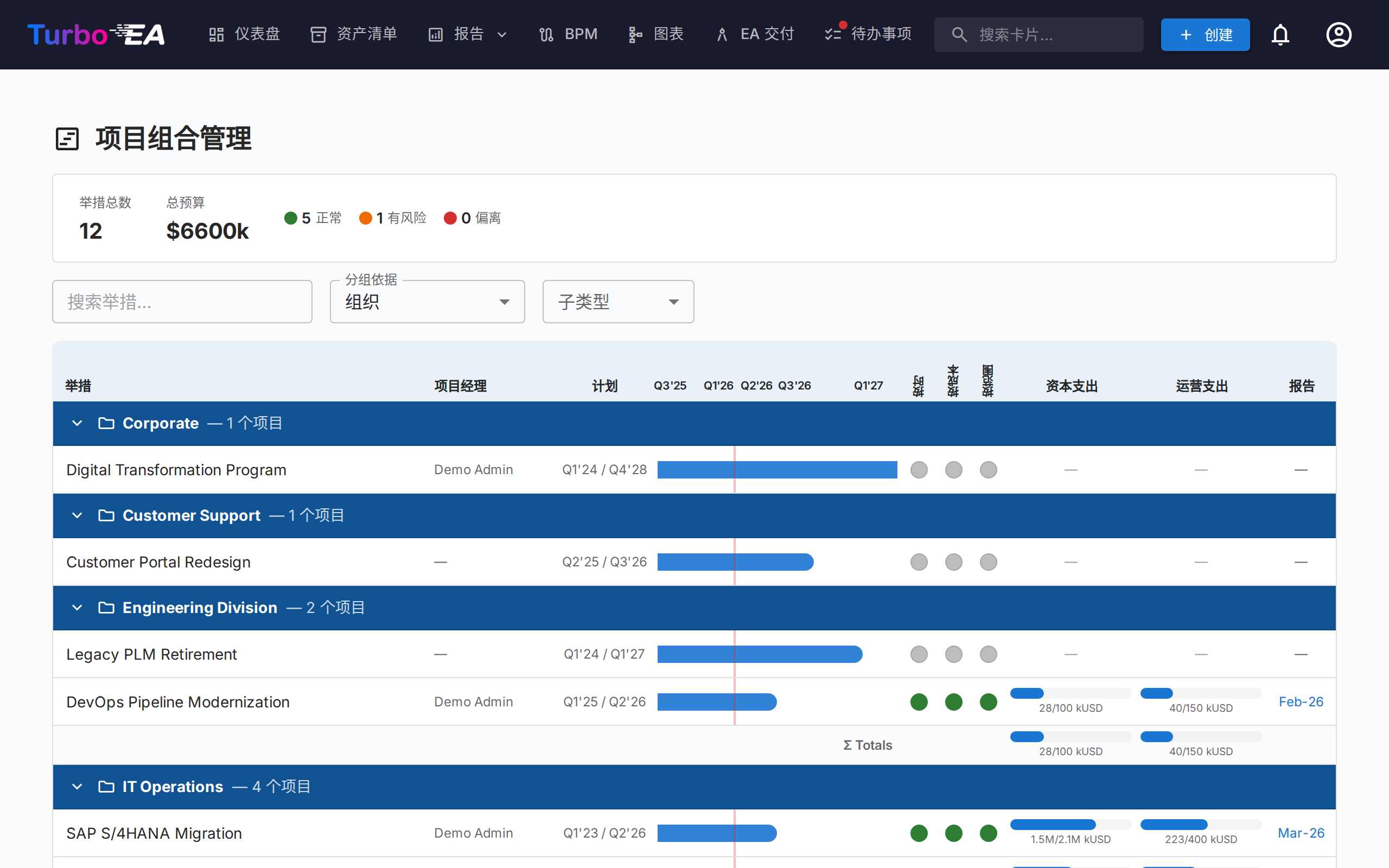Click first gray status dot for Digital Transformation
Screen dimensions: 1389x868
tap(919, 470)
